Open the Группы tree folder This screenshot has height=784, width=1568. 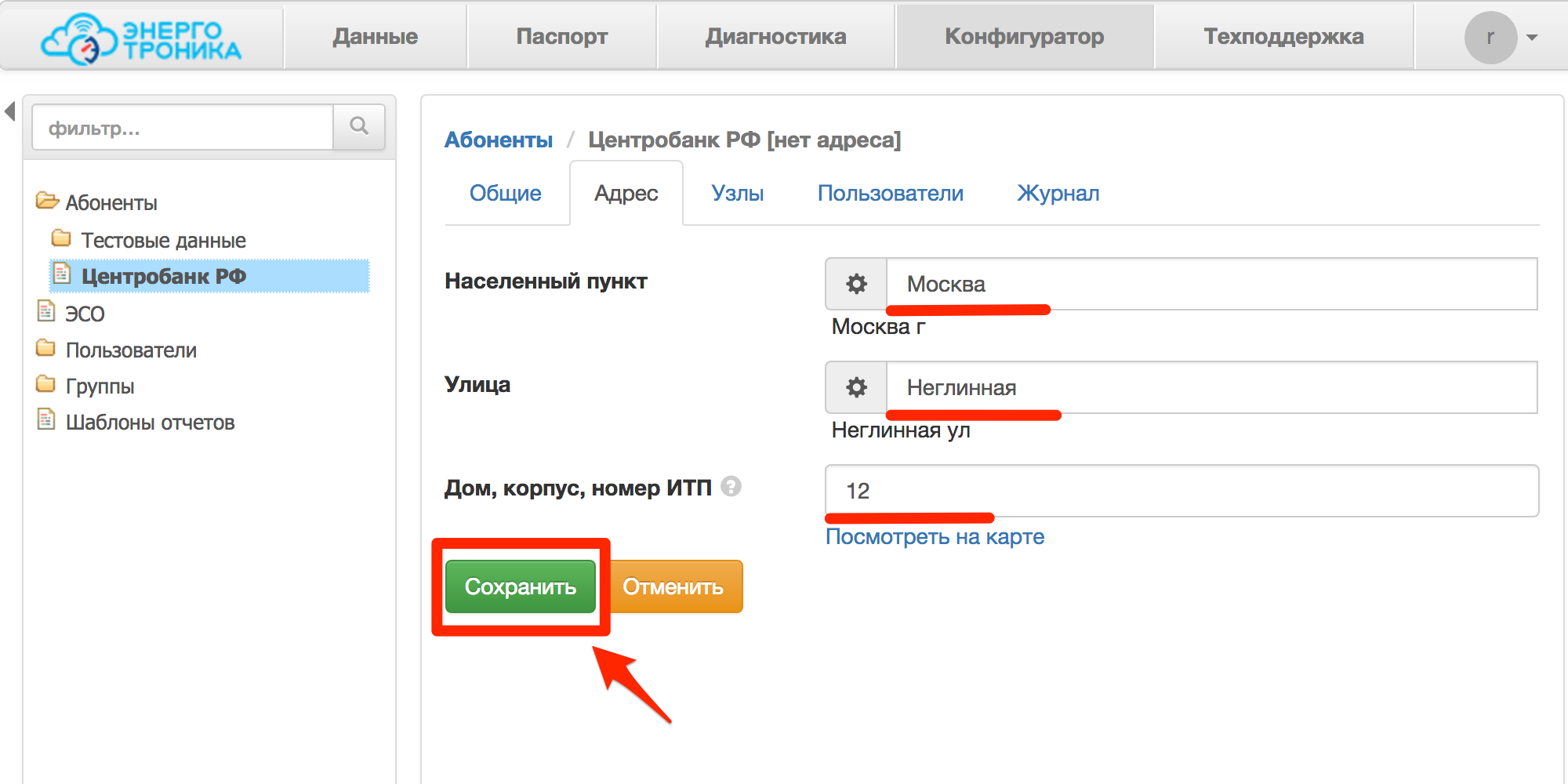(100, 387)
